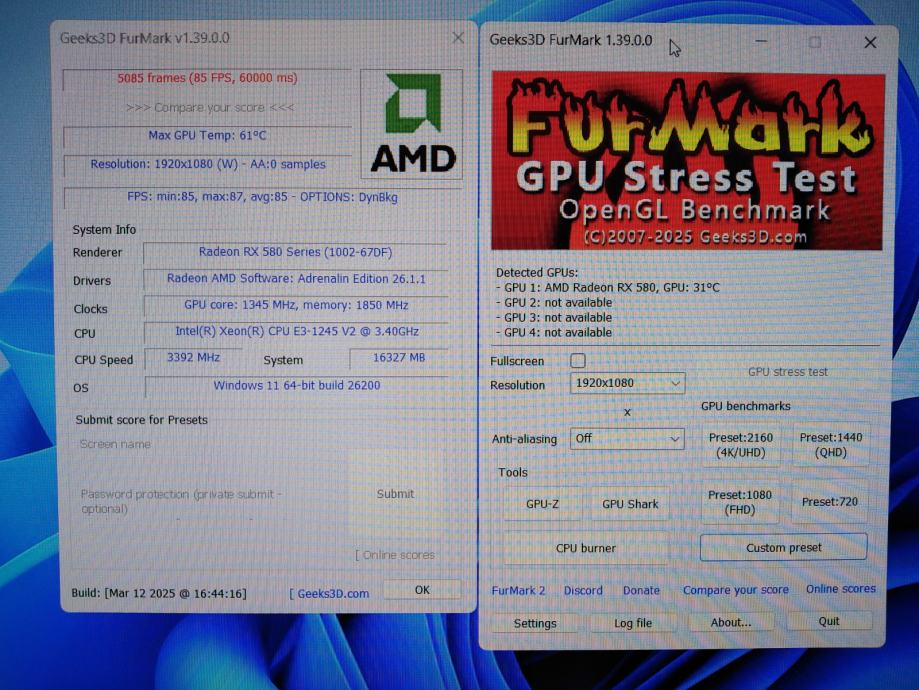Open the Discord link

583,590
